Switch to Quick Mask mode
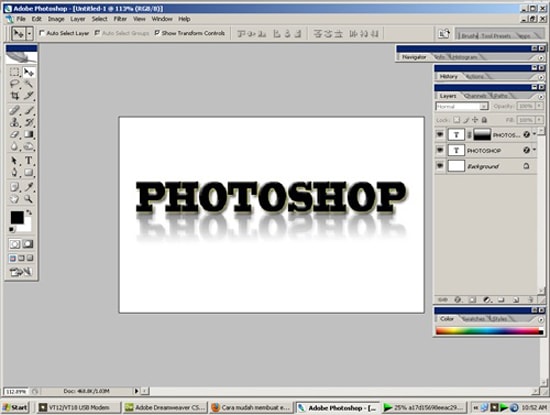 click(28, 244)
